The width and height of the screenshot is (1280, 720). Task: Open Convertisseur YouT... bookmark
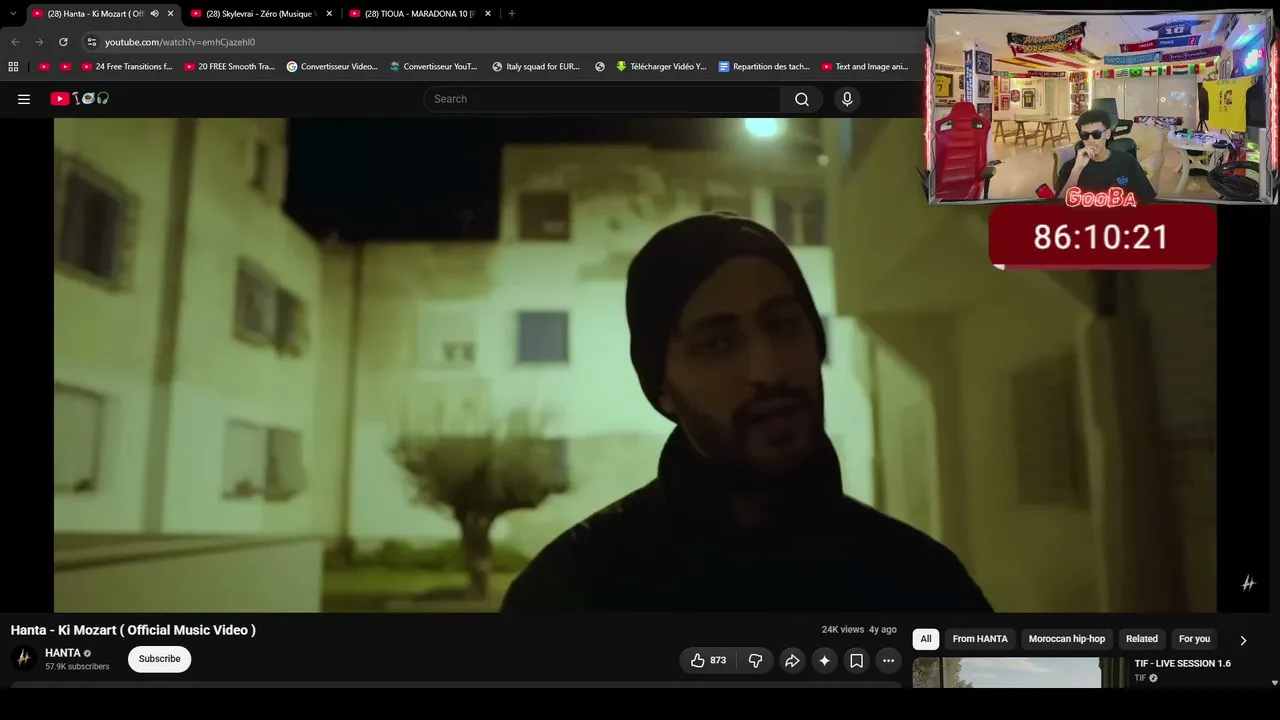pos(433,67)
